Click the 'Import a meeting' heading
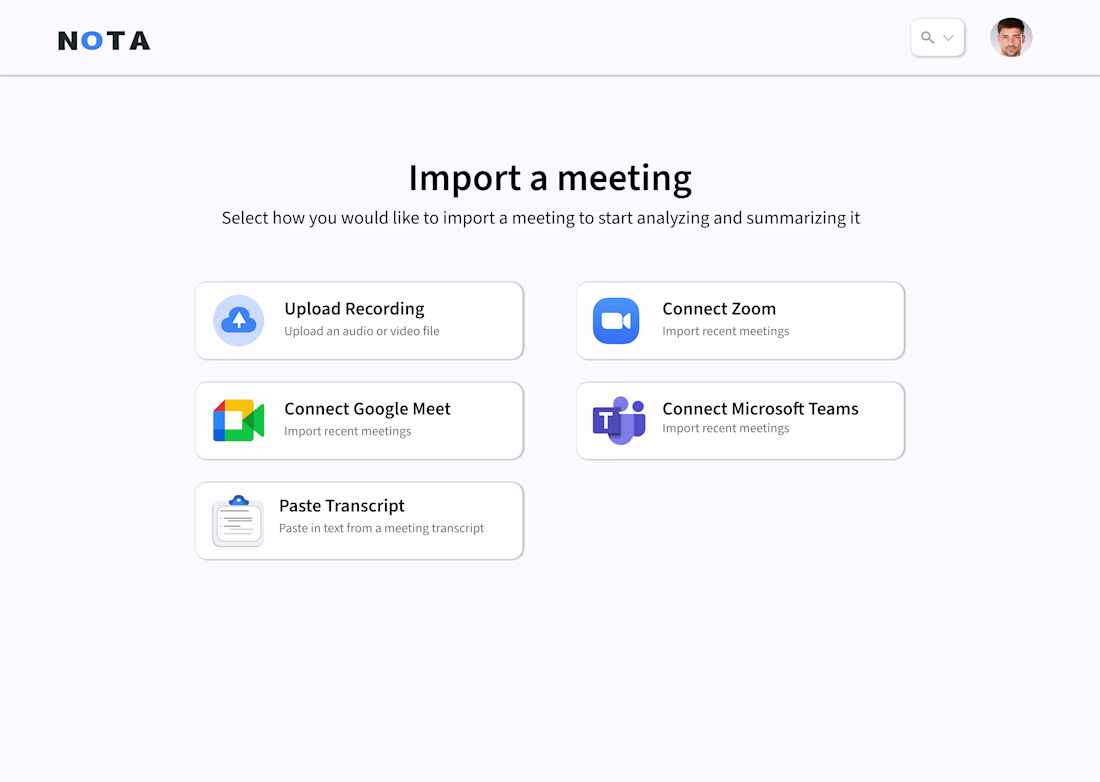Viewport: 1100px width, 782px height. pos(550,178)
